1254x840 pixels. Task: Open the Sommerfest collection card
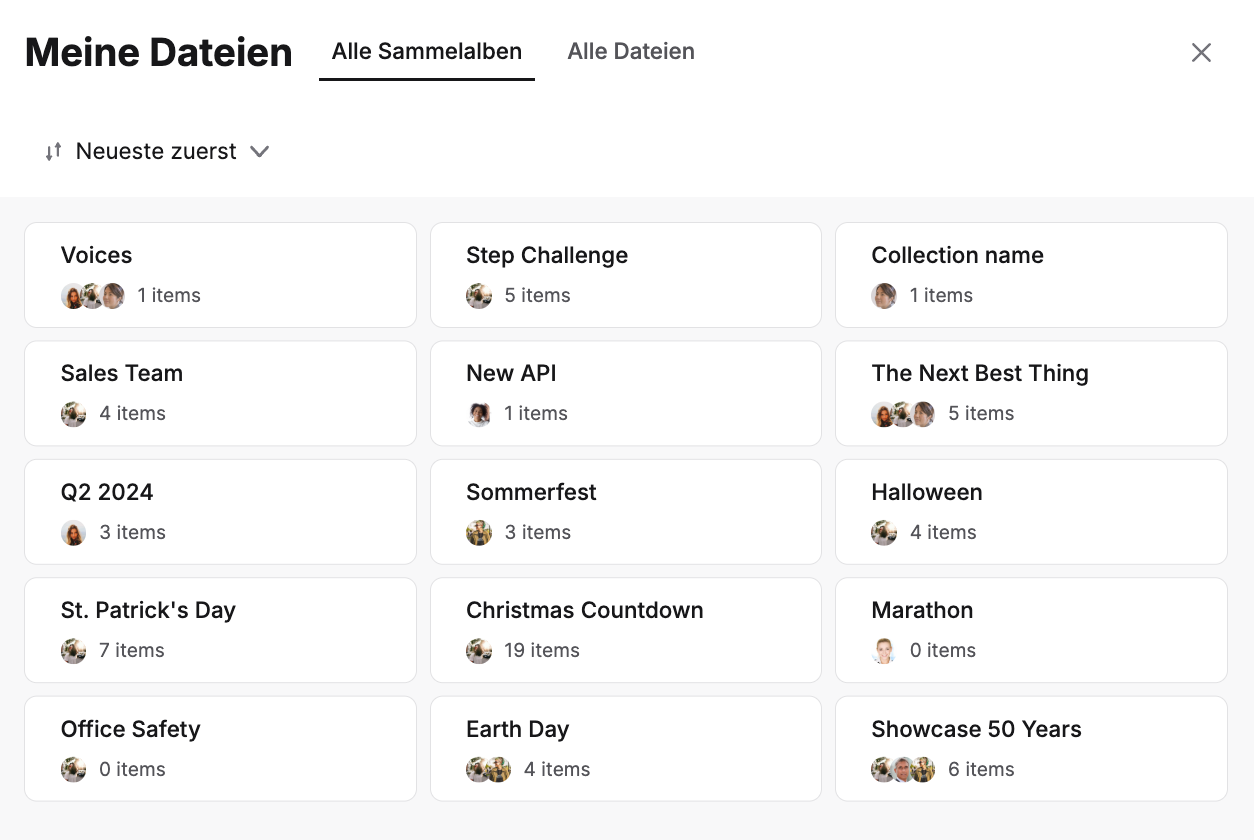(626, 512)
